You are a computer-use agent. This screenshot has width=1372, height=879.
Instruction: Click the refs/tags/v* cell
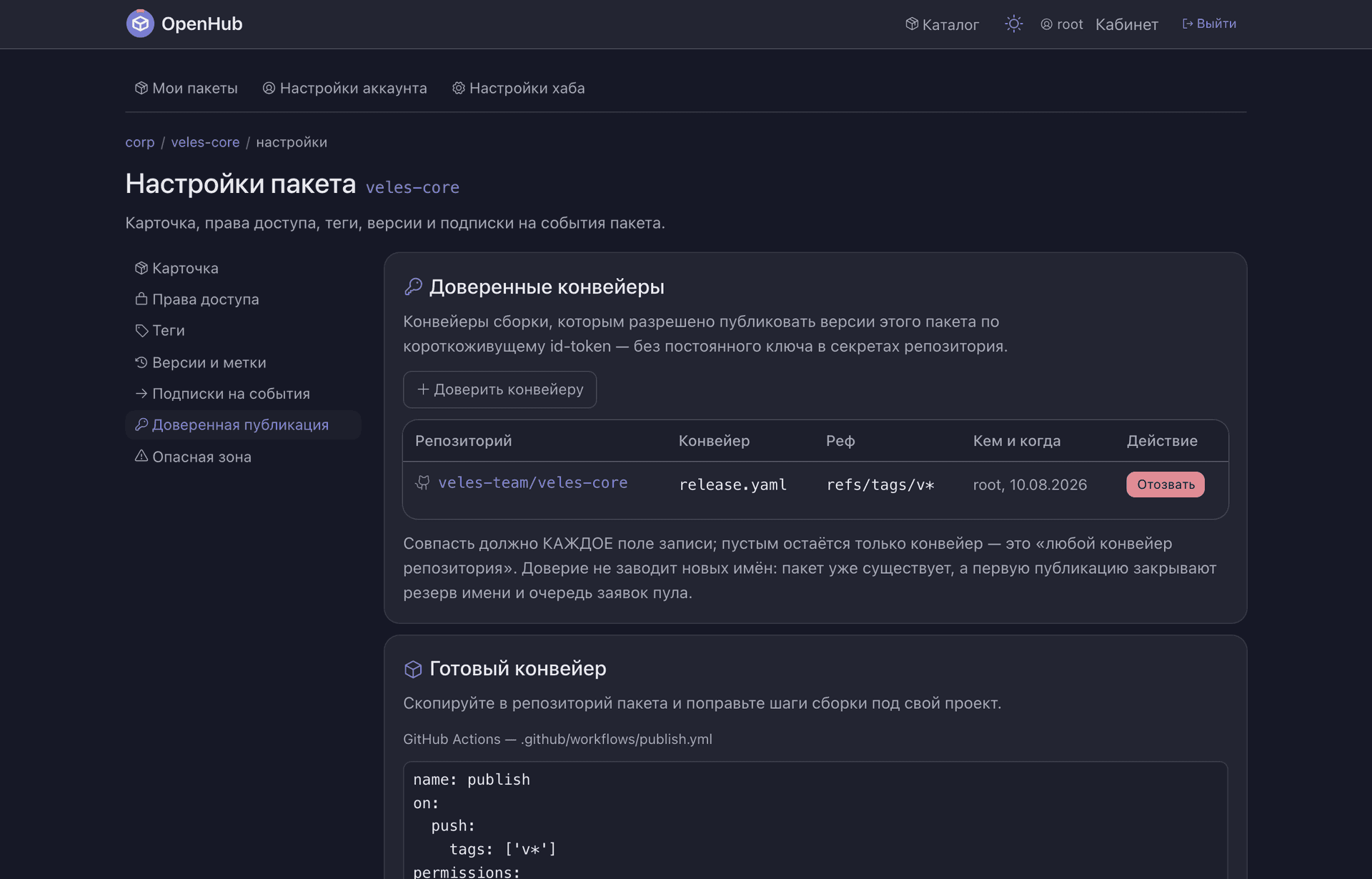point(880,485)
